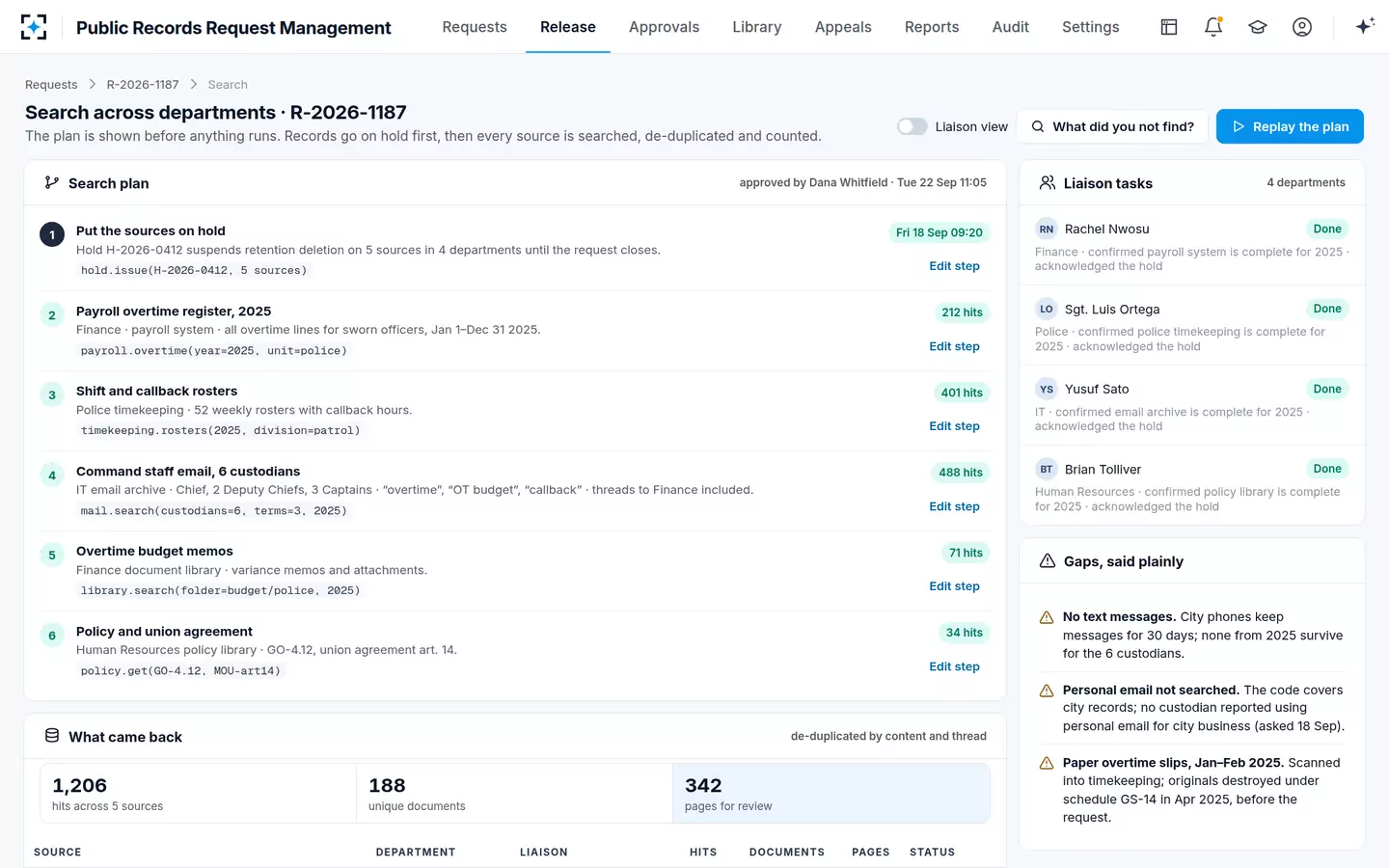Click Rachel Nwosu's RN avatar
This screenshot has height=868, width=1389.
(1047, 230)
